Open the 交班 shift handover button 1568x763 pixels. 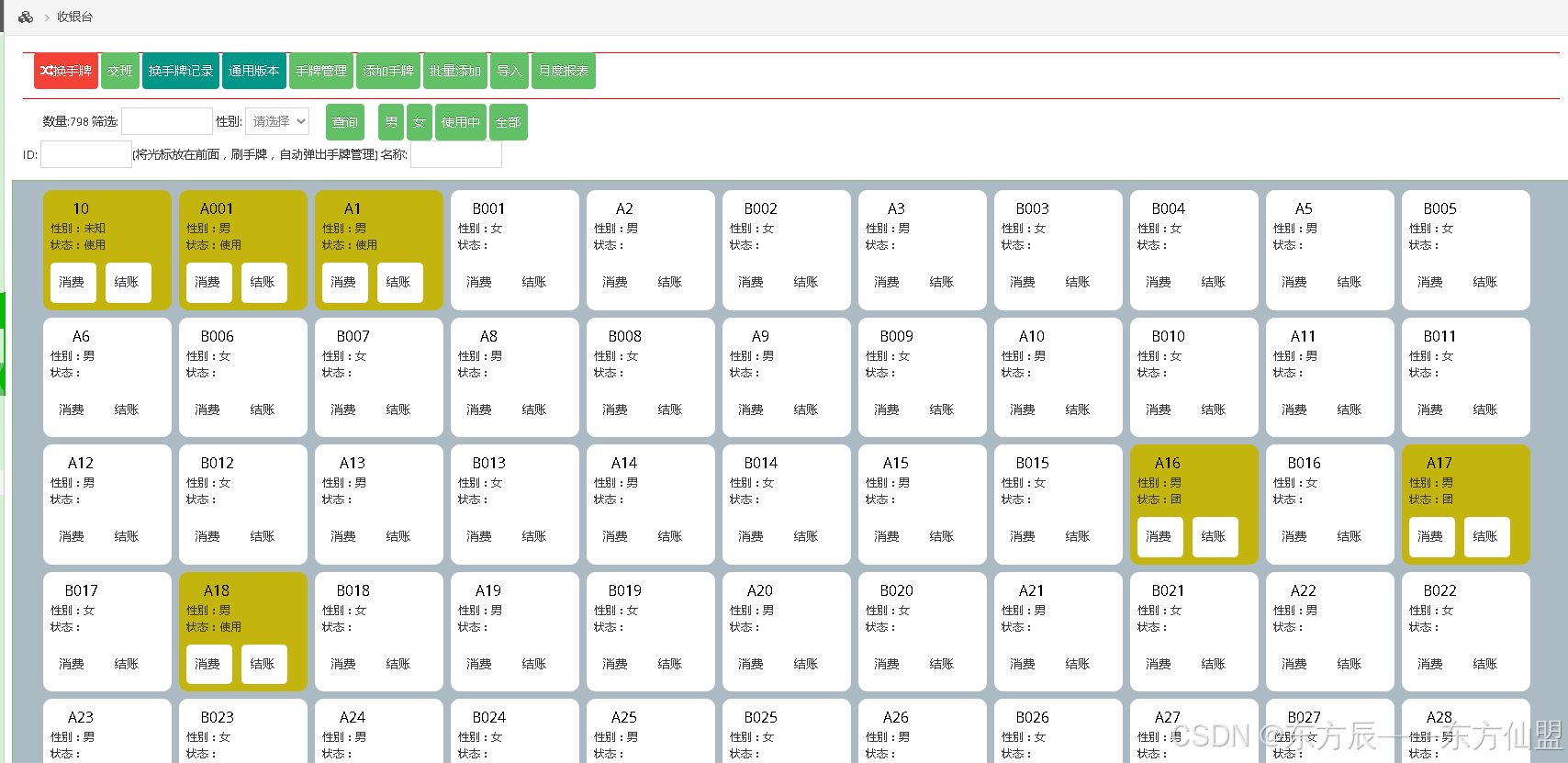pos(120,71)
